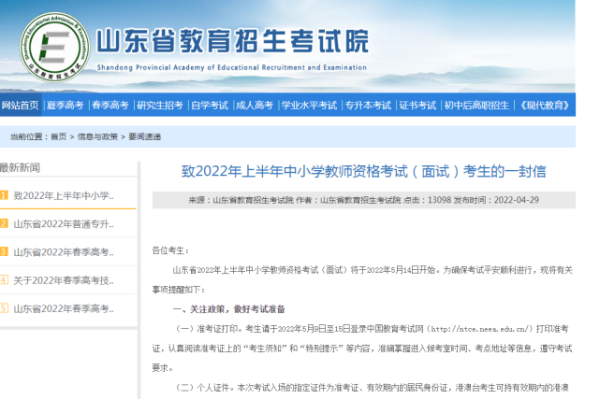Open the 证书考试 navigation item
This screenshot has width=600, height=399.
(x=417, y=105)
